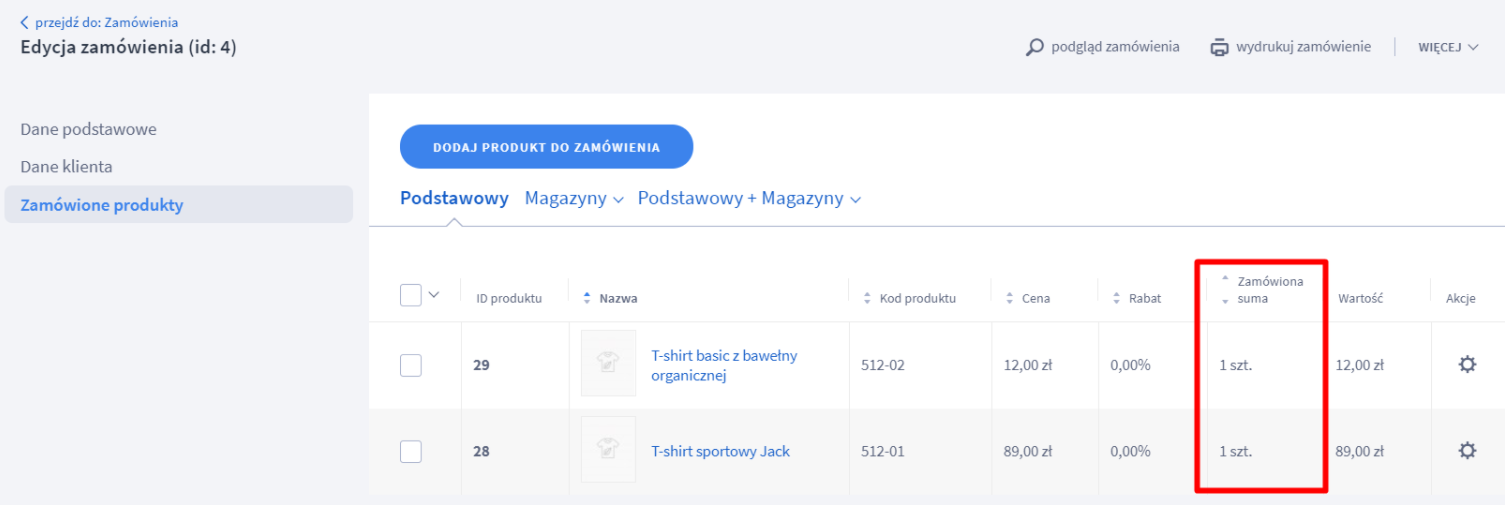
Task: Sort table by Cena column
Action: click(x=1027, y=298)
